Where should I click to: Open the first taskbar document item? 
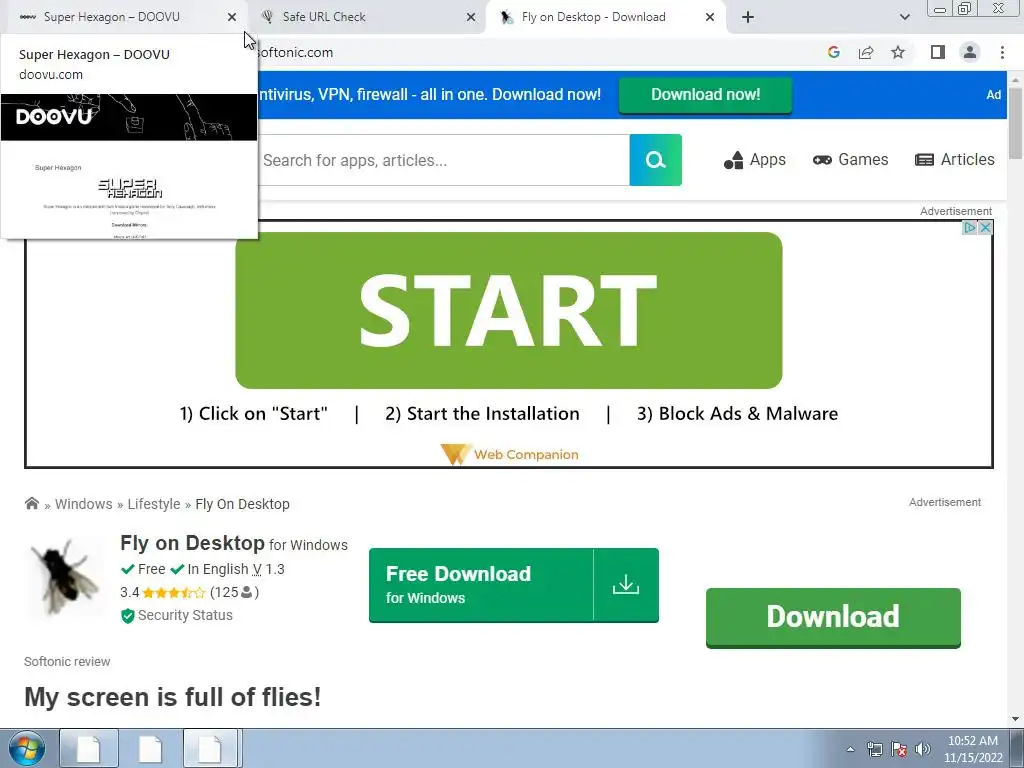coord(89,748)
